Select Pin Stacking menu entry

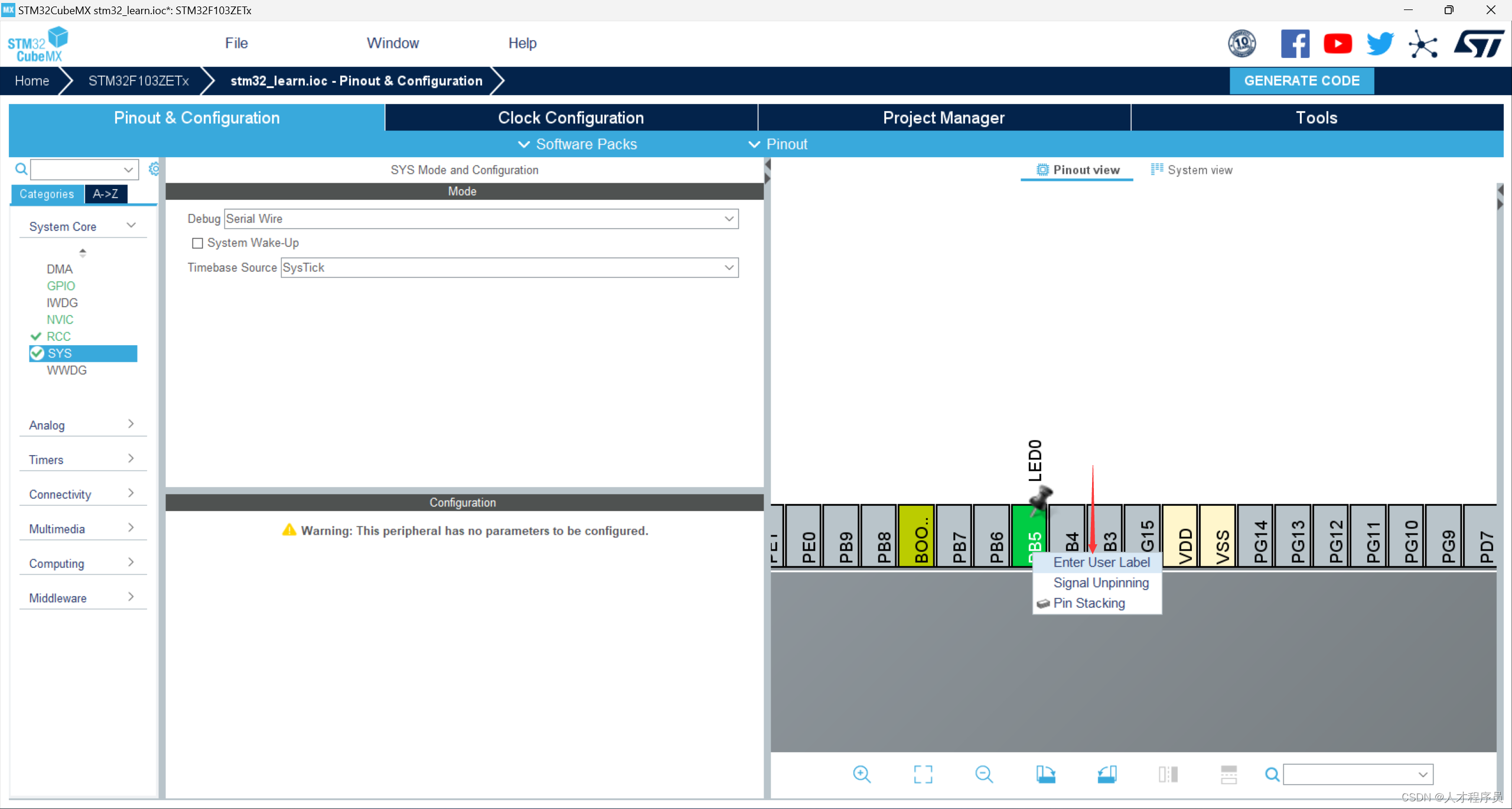pyautogui.click(x=1097, y=603)
